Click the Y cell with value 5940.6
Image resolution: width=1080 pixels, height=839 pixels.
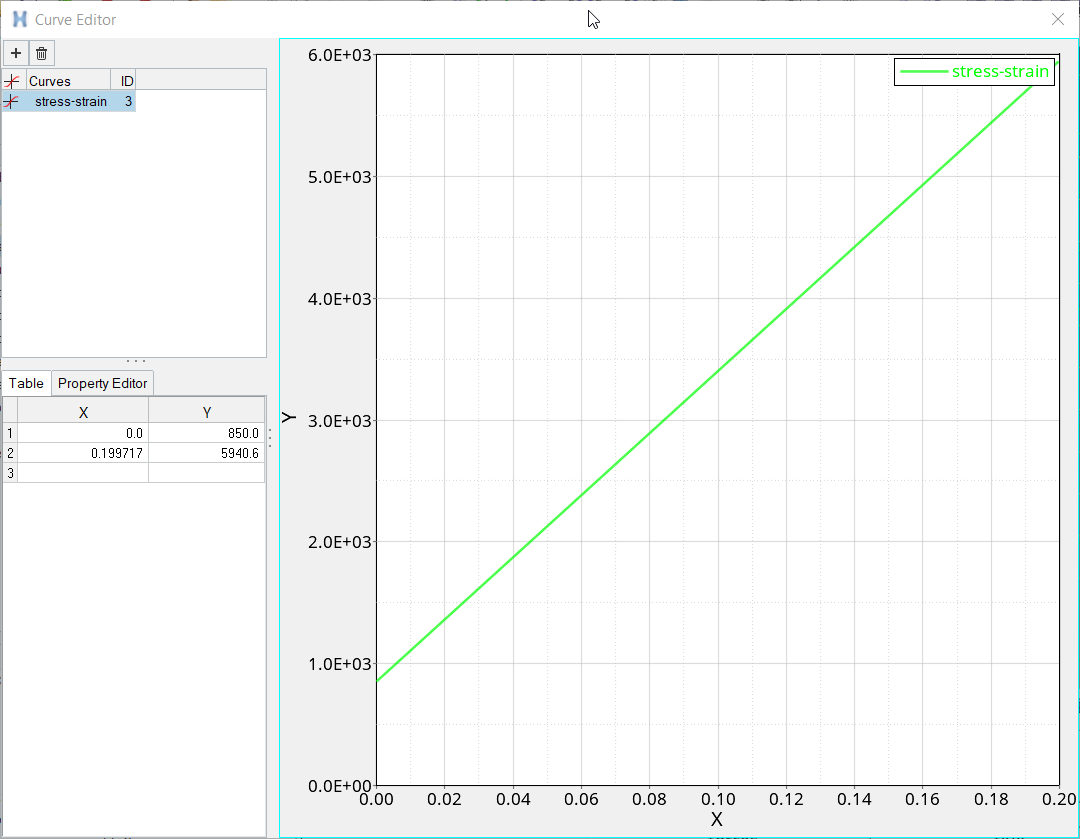[206, 453]
